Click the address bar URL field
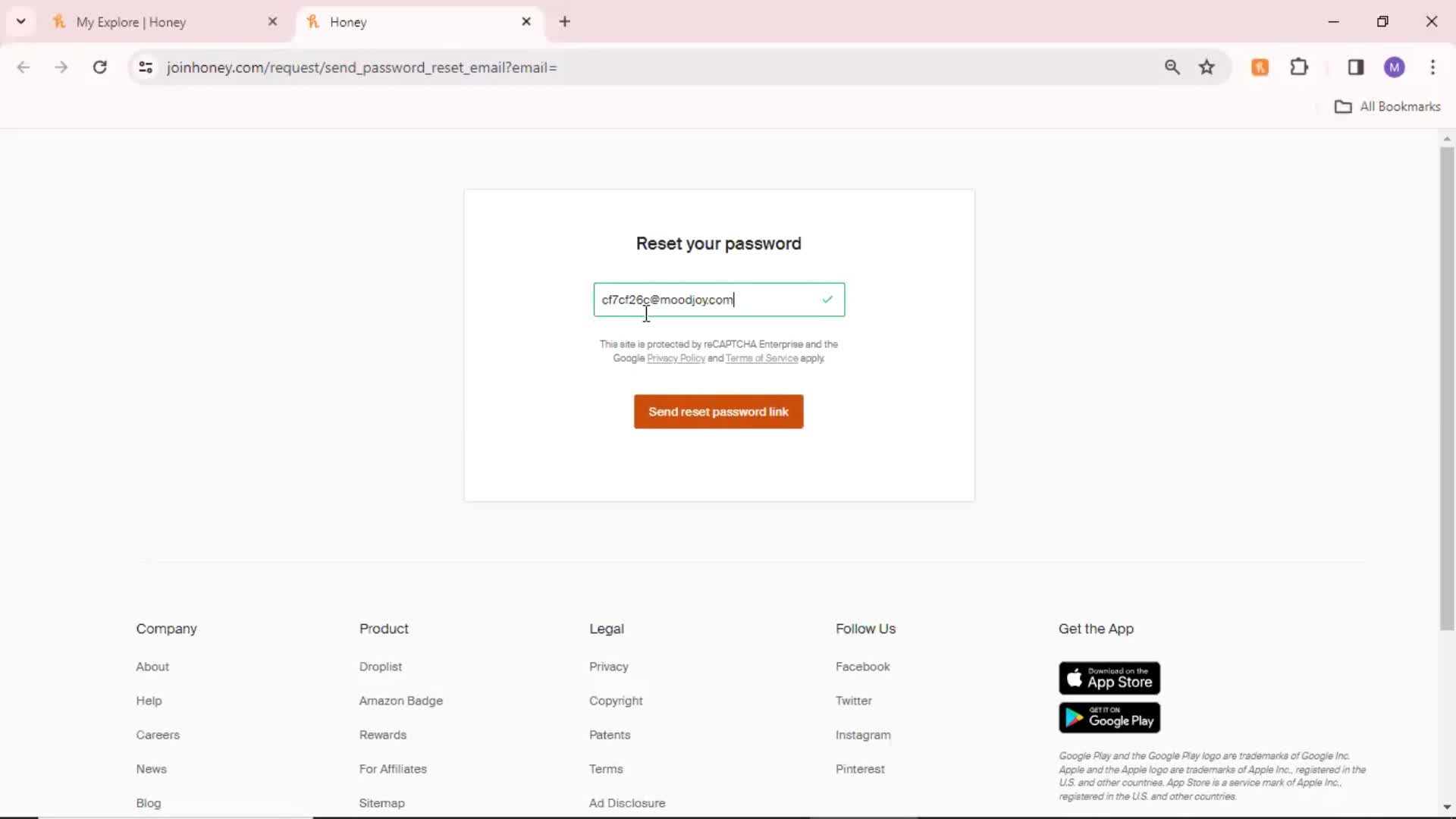This screenshot has width=1456, height=819. pyautogui.click(x=362, y=67)
